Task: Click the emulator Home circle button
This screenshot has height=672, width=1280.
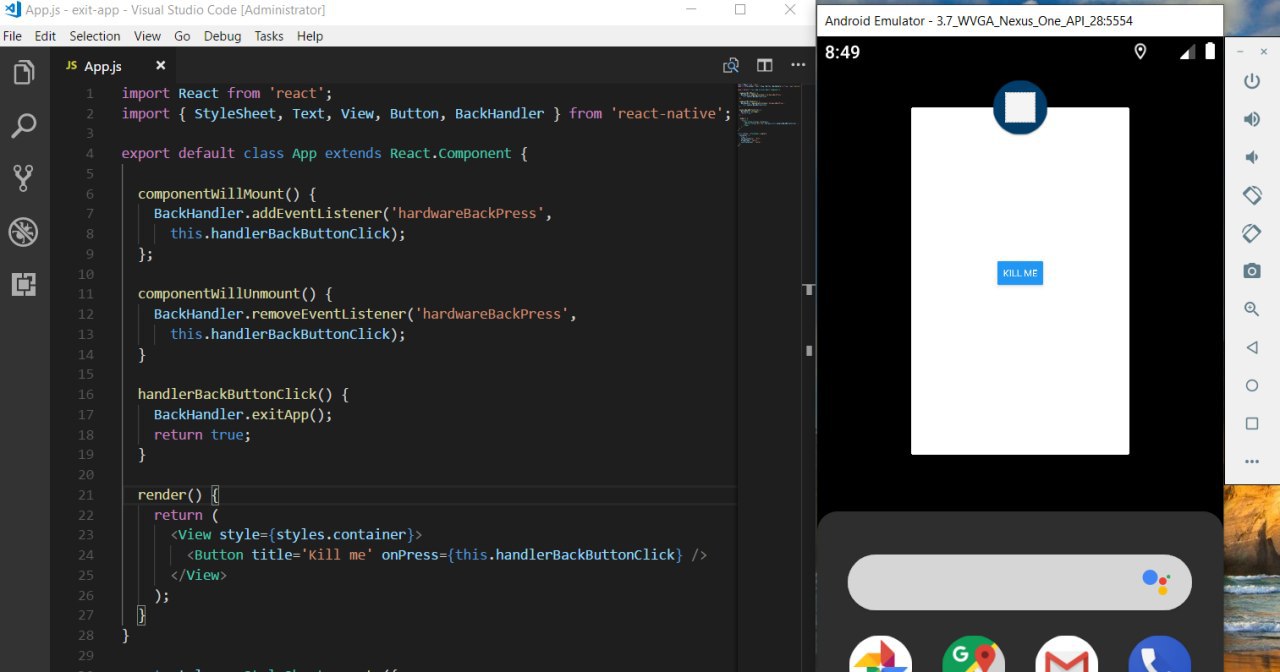Action: click(x=1251, y=385)
